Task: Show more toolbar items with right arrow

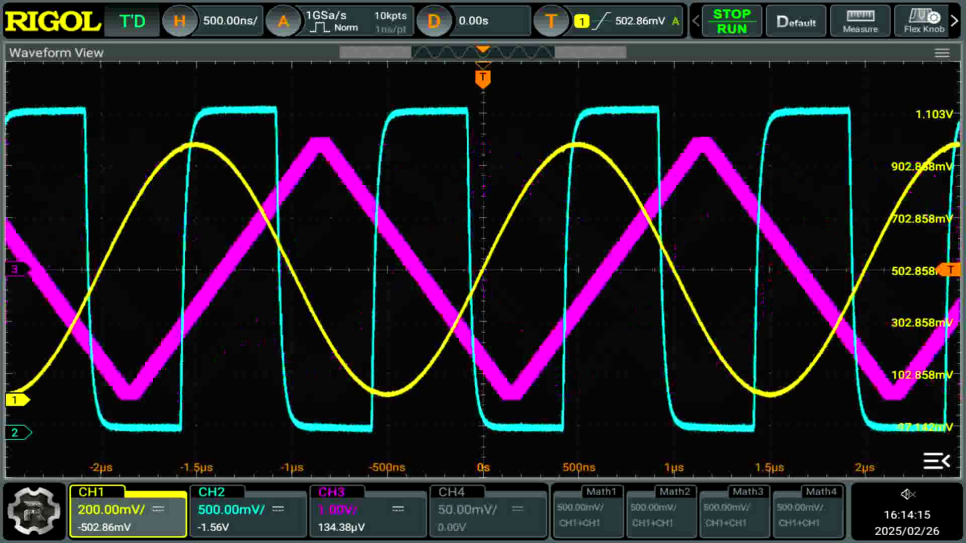Action: [x=956, y=21]
